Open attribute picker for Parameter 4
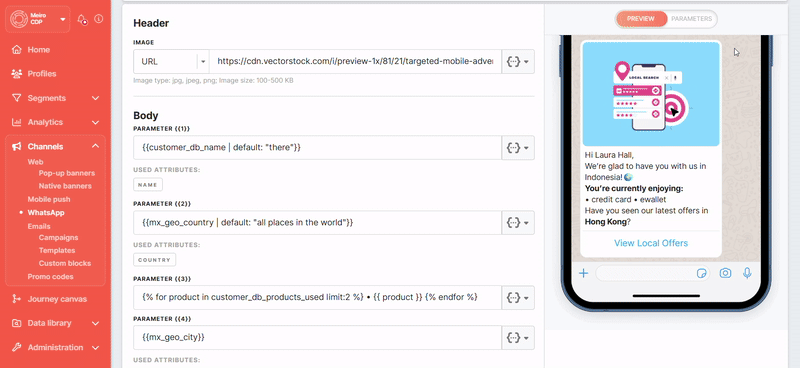The width and height of the screenshot is (800, 368). pyautogui.click(x=518, y=337)
